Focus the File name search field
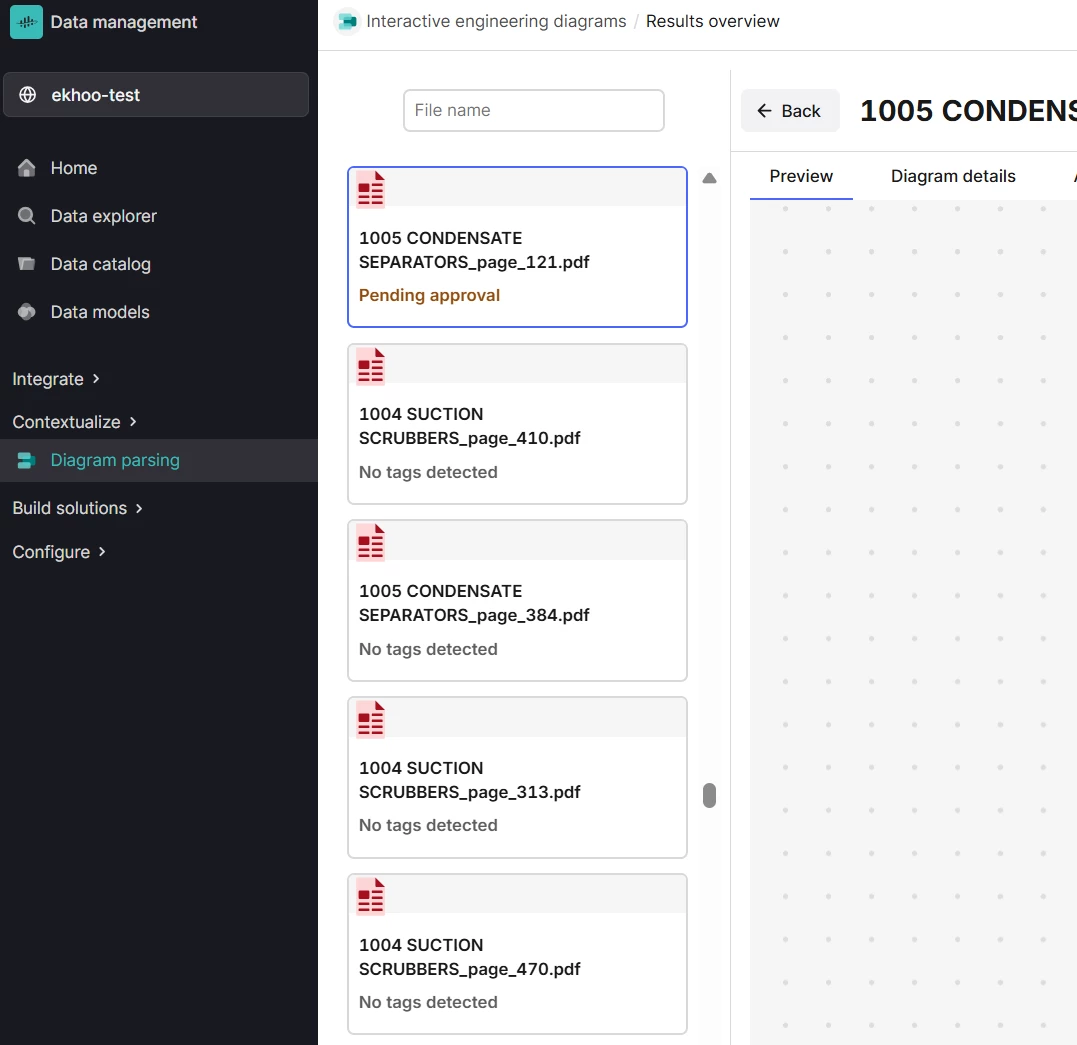Viewport: 1077px width, 1045px height. [x=534, y=111]
